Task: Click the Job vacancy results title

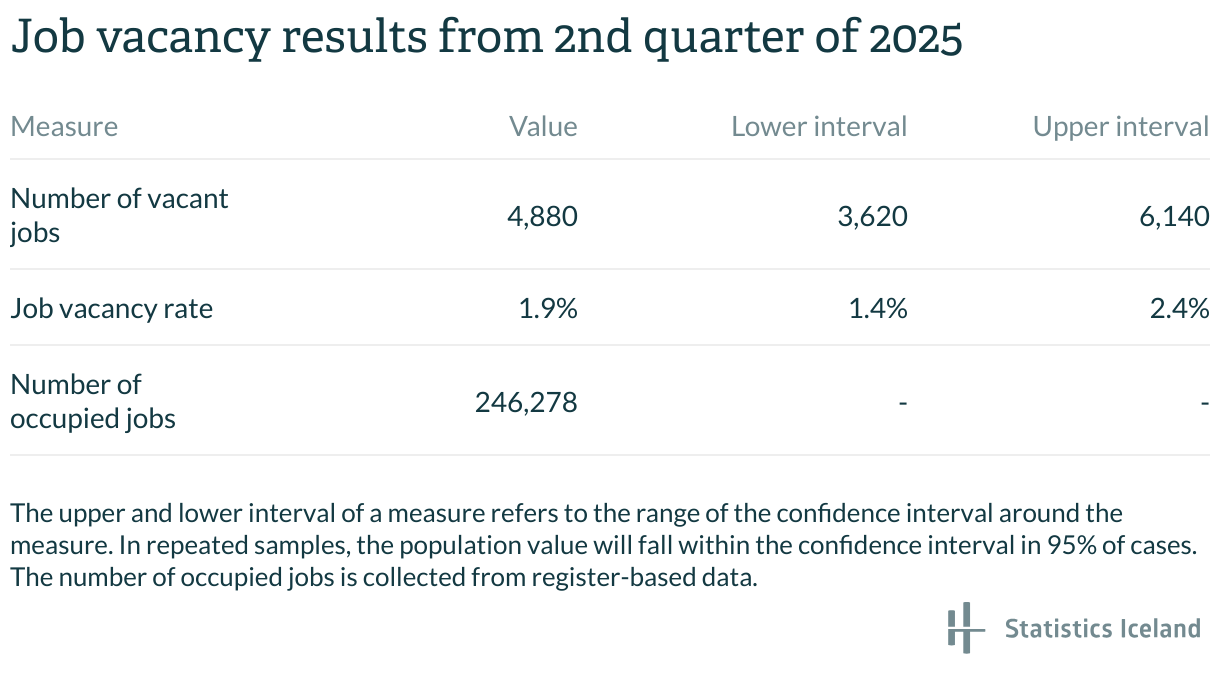Action: point(486,38)
